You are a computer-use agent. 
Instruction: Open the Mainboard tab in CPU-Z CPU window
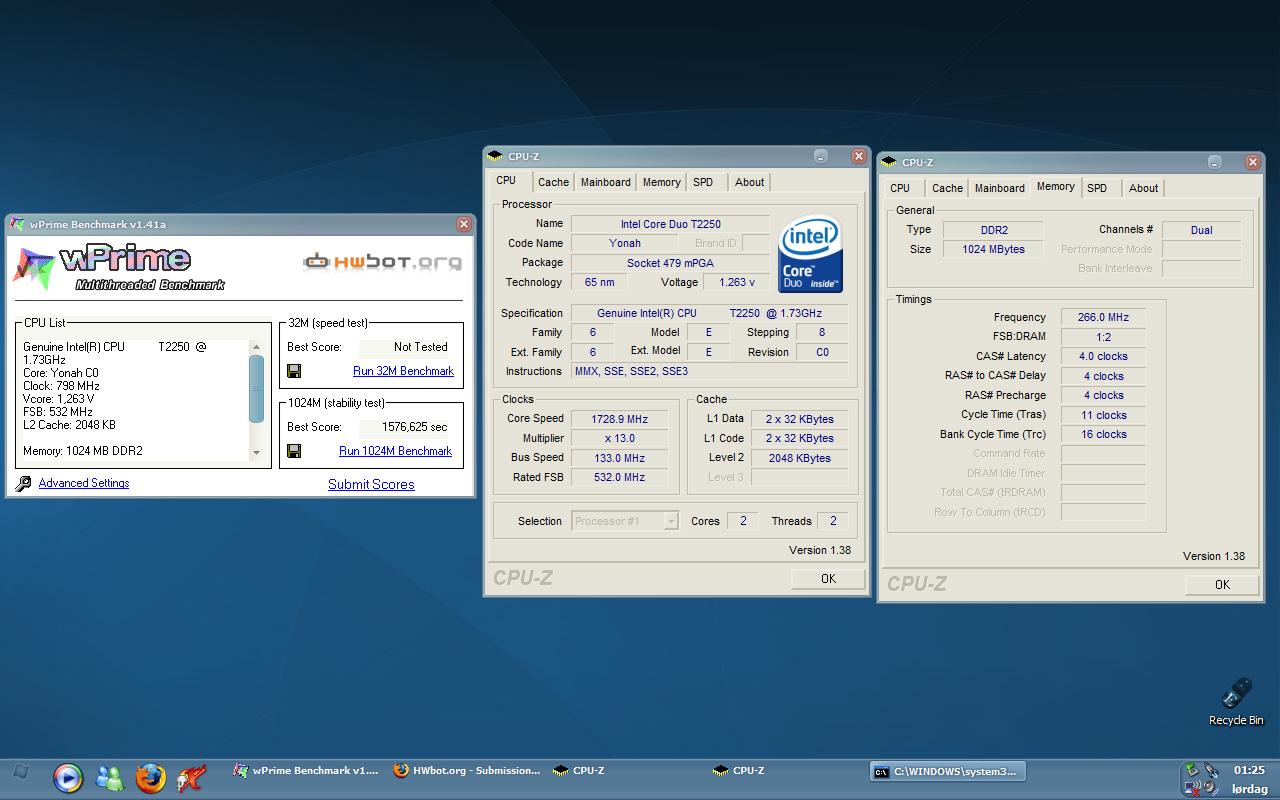click(606, 182)
